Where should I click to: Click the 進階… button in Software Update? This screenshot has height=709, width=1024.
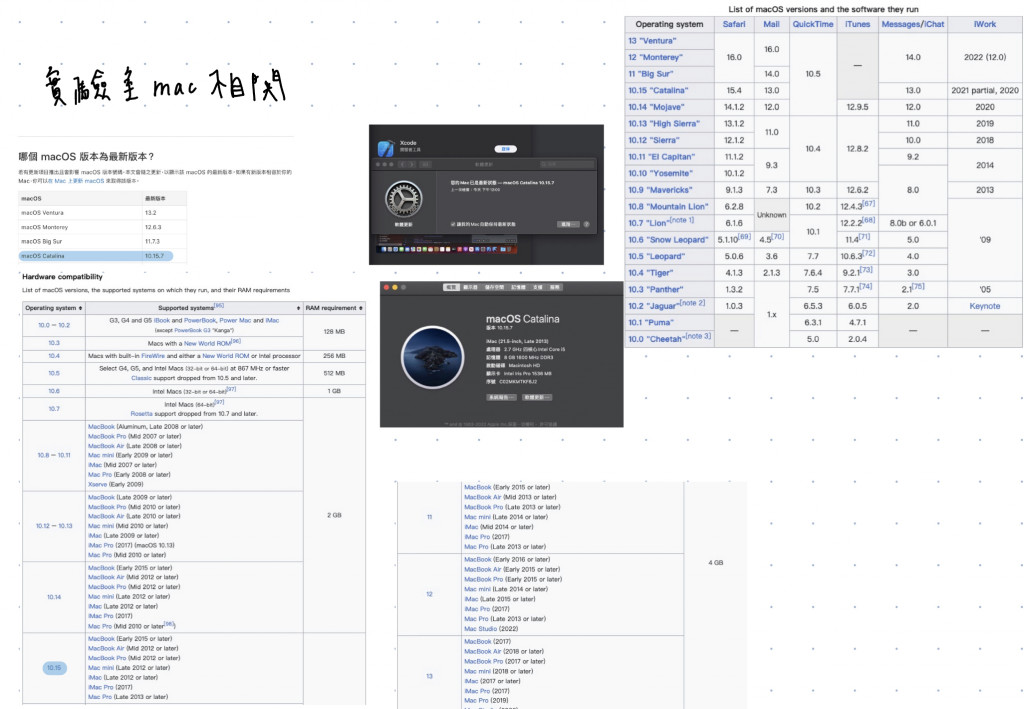568,224
